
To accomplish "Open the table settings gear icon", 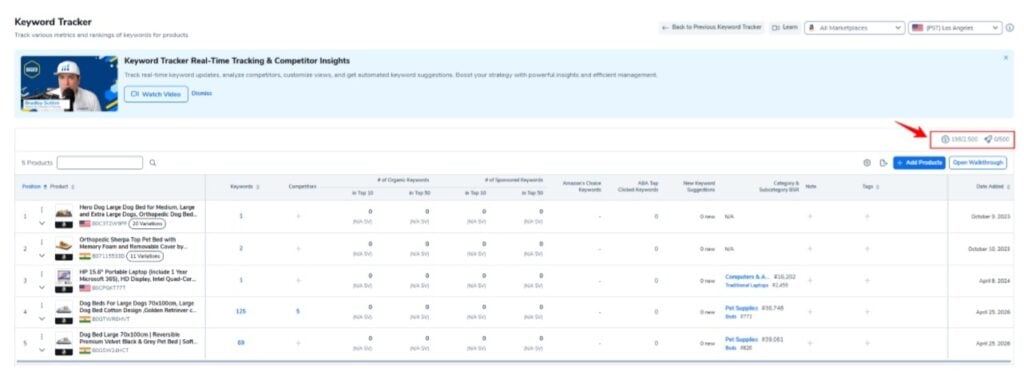I will pos(867,163).
